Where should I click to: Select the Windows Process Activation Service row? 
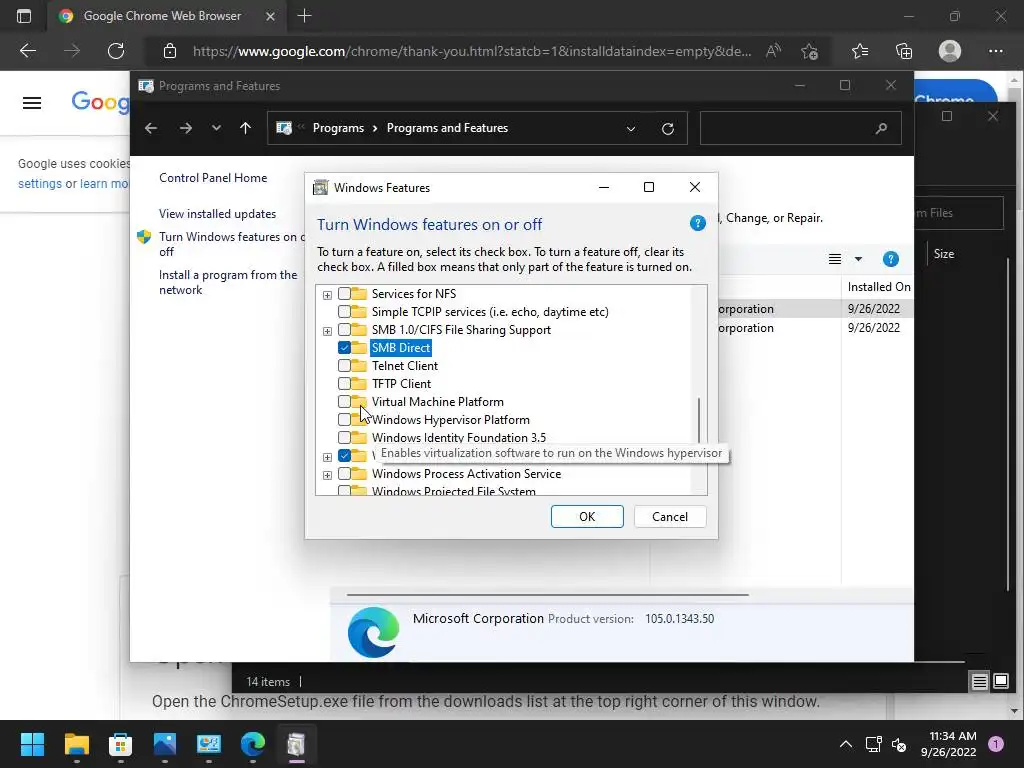click(x=466, y=473)
